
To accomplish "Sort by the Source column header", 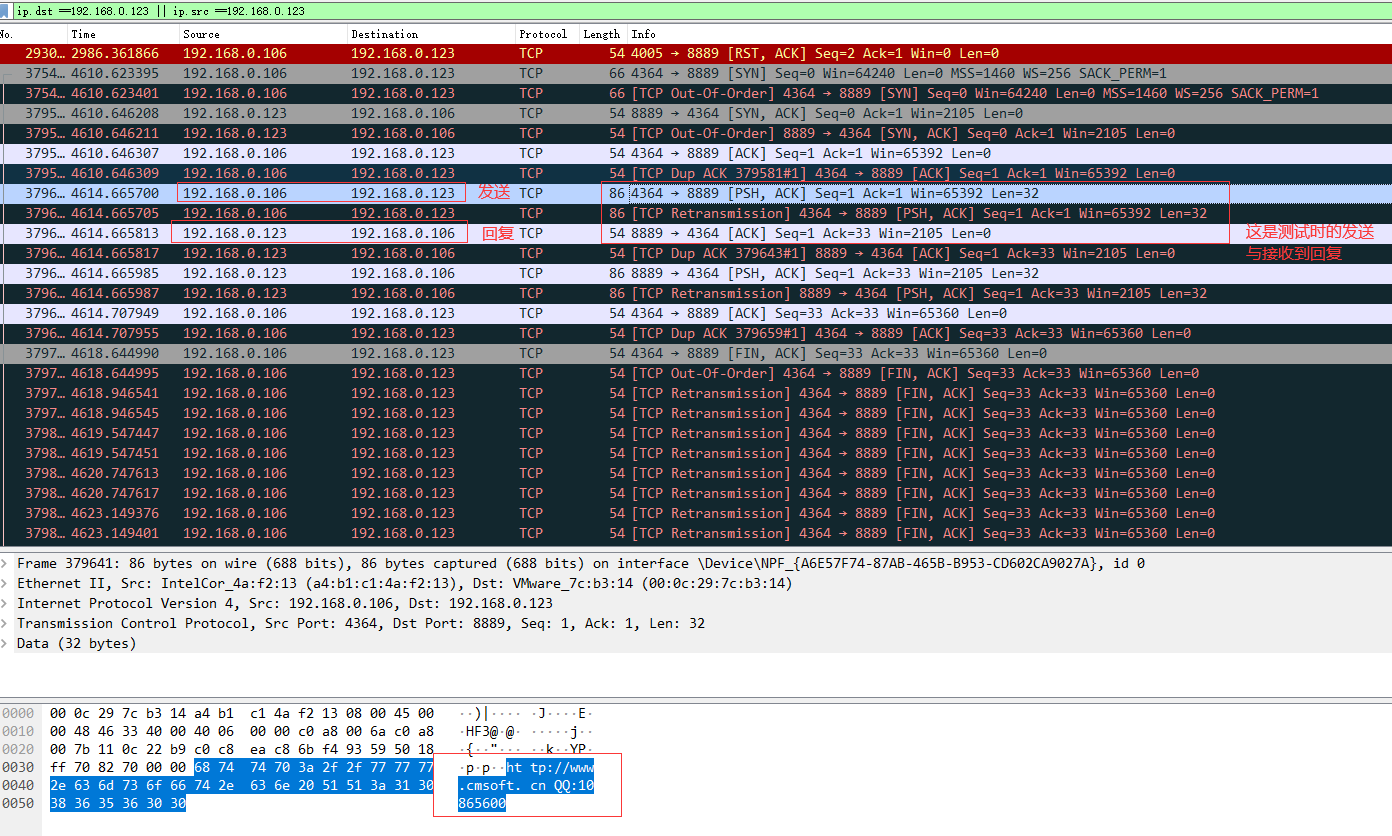I will (263, 34).
